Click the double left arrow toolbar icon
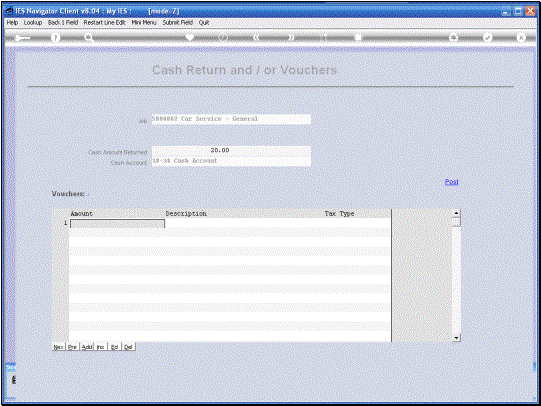Screen dimensions: 541x406 256,38
